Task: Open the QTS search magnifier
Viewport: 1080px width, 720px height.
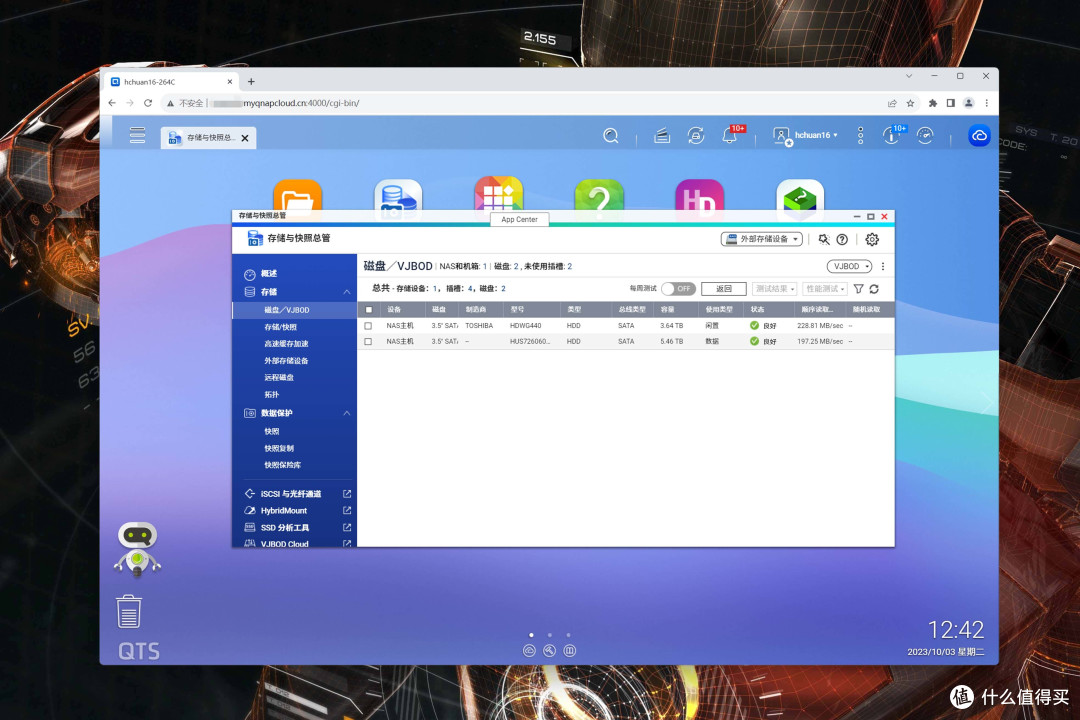Action: [610, 136]
